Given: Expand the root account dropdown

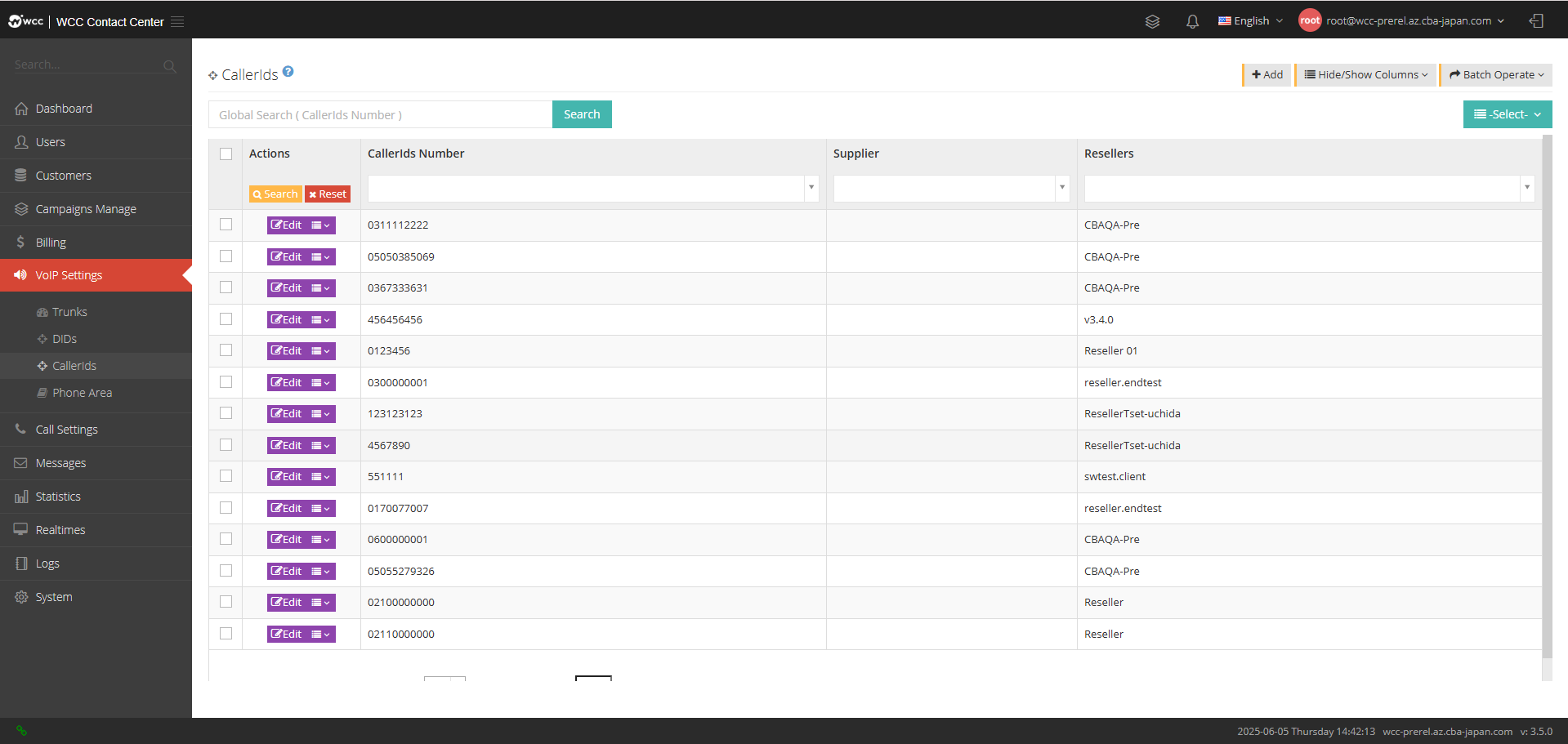Looking at the screenshot, I should [1414, 21].
